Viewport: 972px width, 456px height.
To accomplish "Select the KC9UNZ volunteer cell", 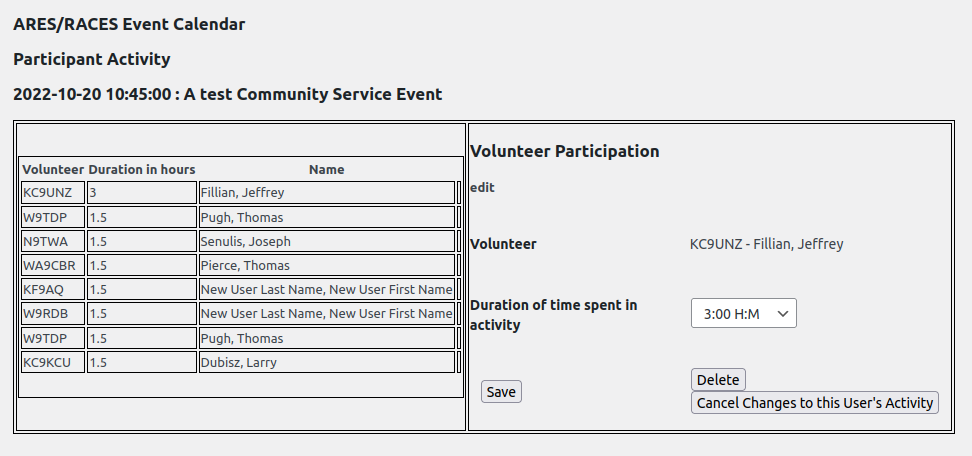I will [52, 193].
